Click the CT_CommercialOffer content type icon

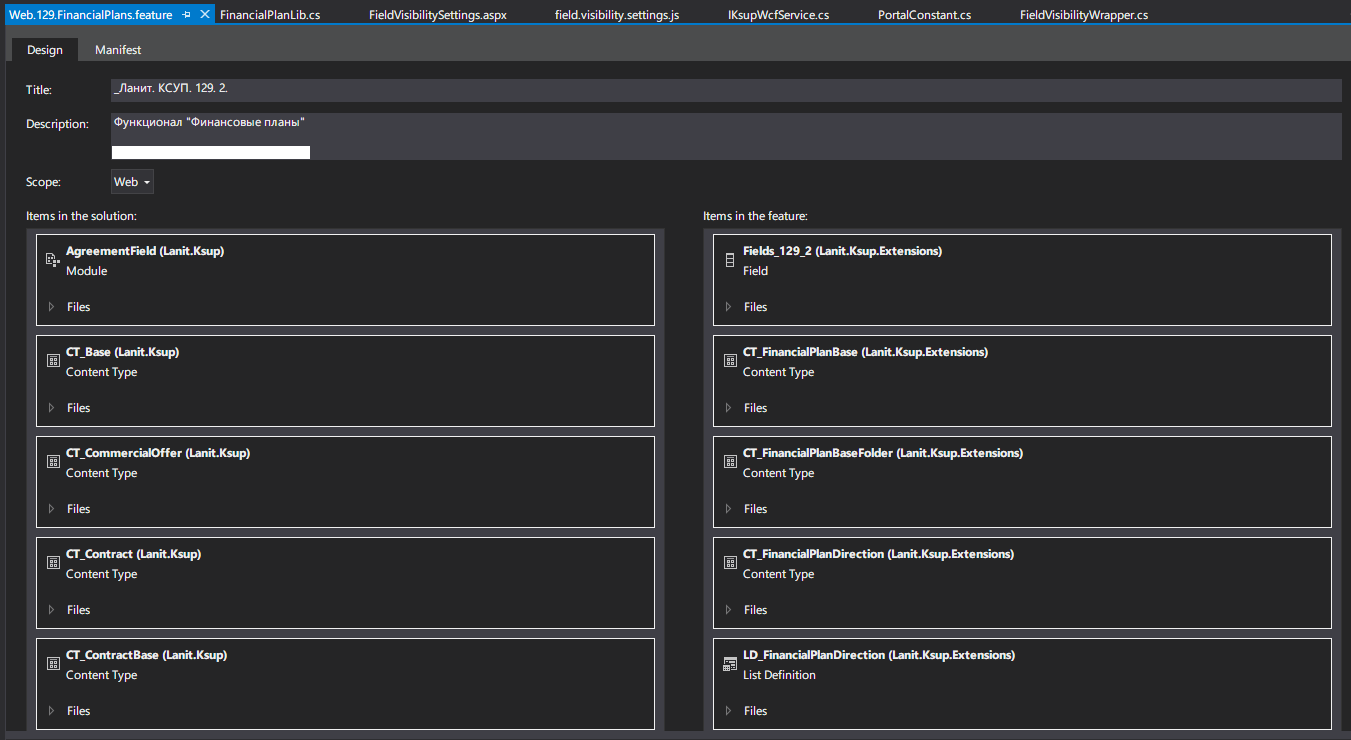point(53,462)
